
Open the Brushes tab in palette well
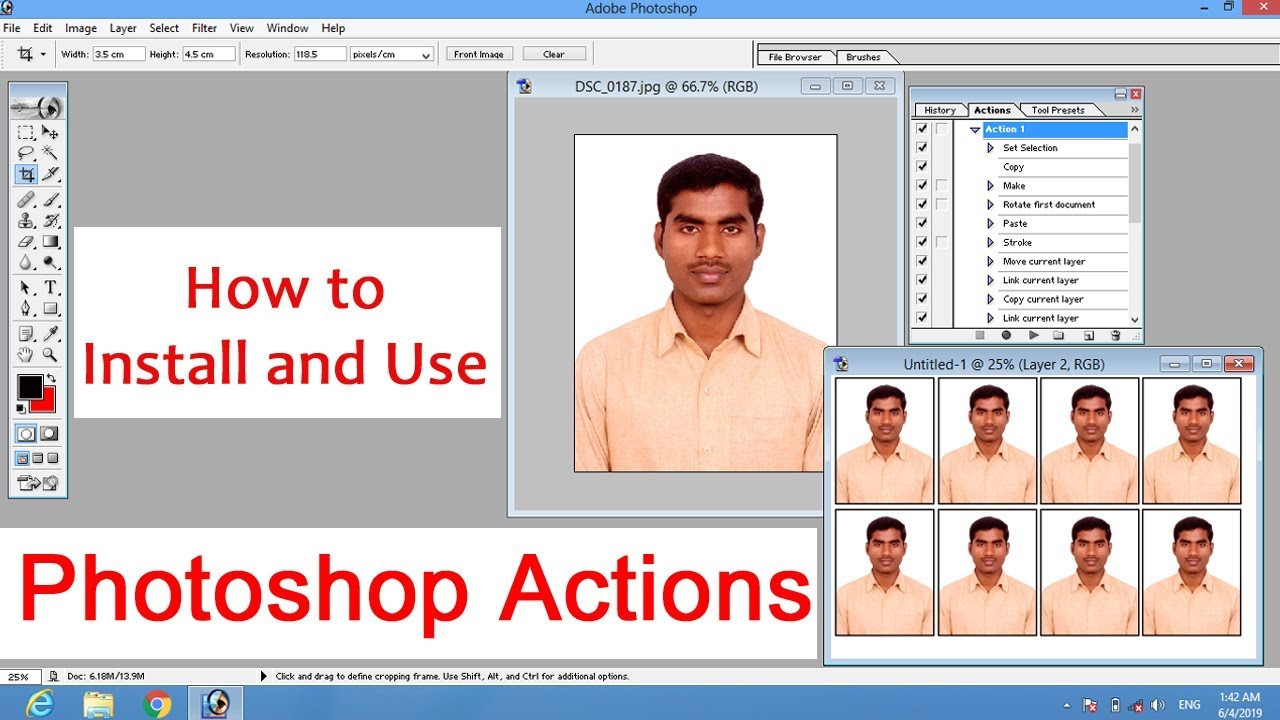tap(863, 57)
